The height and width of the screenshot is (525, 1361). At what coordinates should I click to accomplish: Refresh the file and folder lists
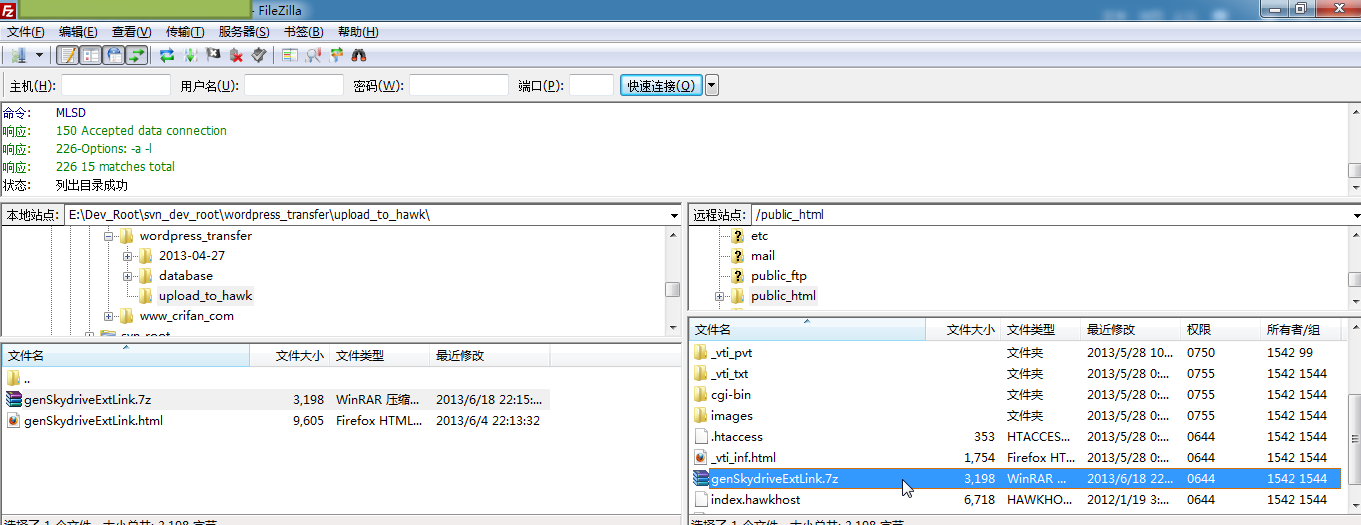click(x=167, y=55)
